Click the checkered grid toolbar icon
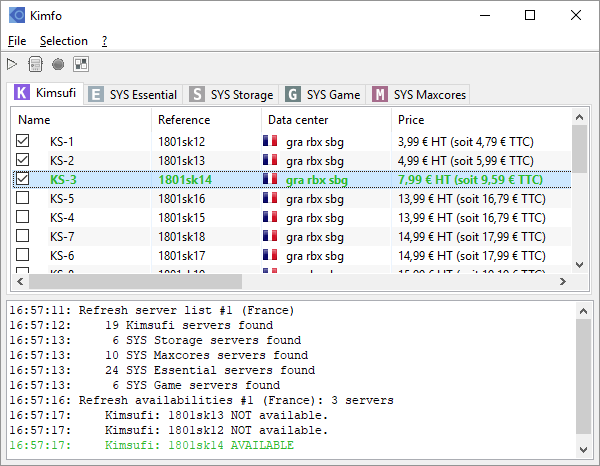This screenshot has width=600, height=466. point(80,64)
